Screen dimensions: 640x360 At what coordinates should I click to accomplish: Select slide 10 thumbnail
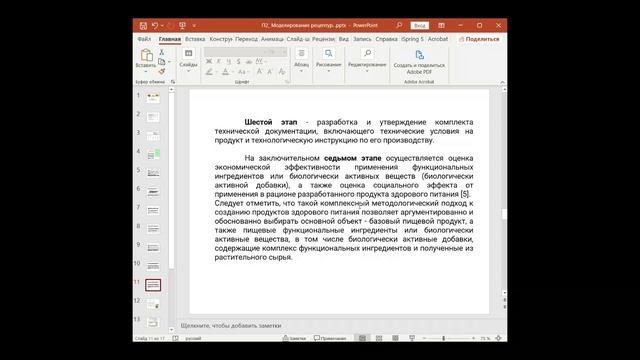pyautogui.click(x=153, y=266)
